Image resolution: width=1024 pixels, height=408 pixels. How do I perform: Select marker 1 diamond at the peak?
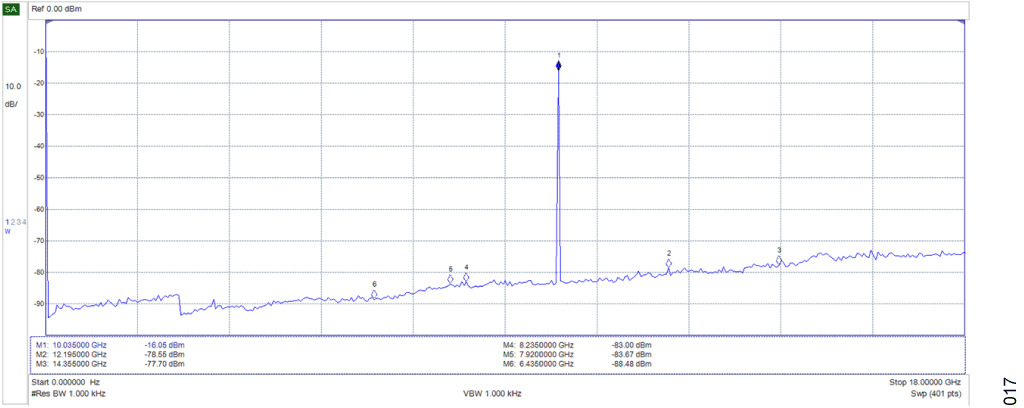point(558,66)
